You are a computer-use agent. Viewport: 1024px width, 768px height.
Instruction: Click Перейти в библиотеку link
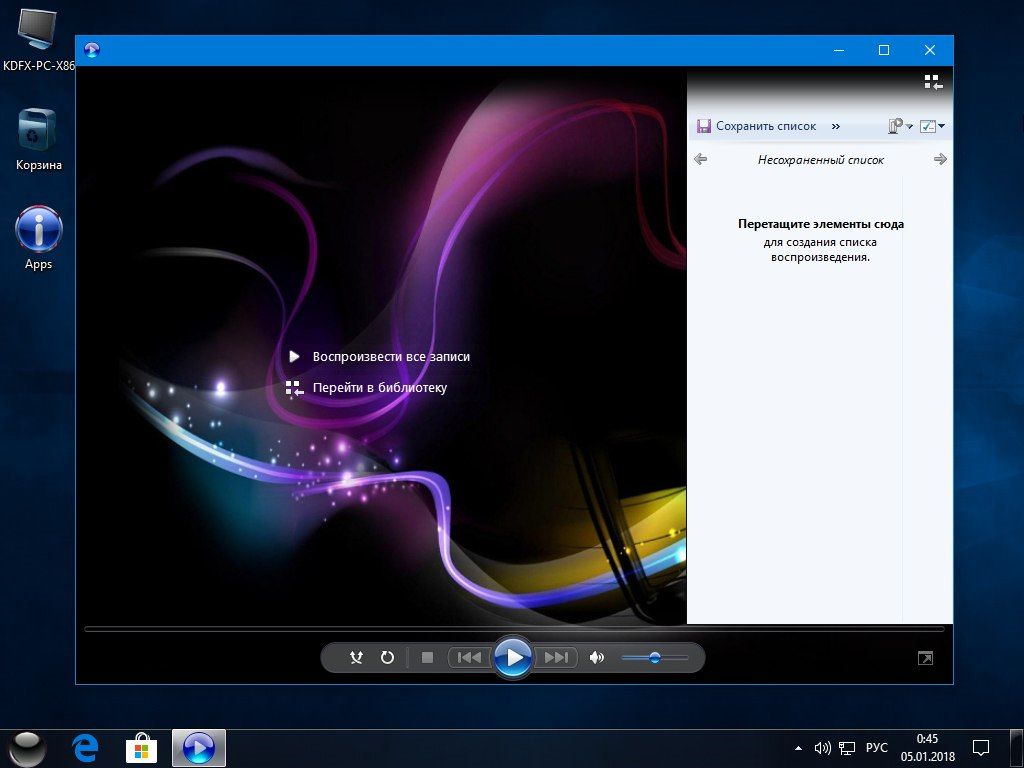(x=379, y=388)
